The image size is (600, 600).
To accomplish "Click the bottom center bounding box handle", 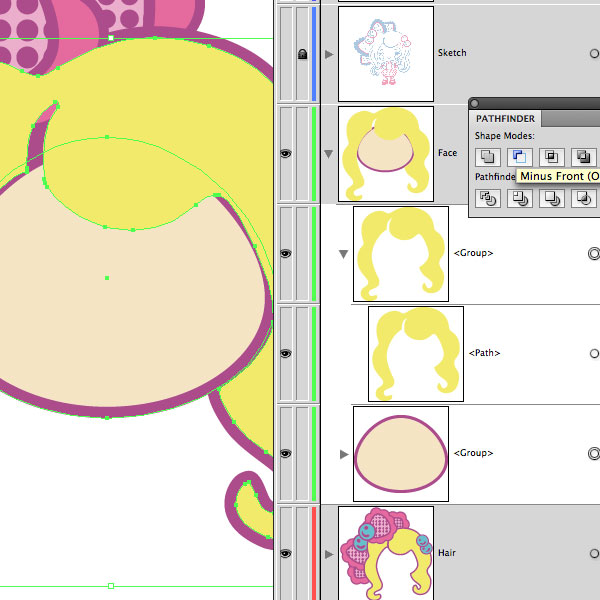I will point(111,586).
